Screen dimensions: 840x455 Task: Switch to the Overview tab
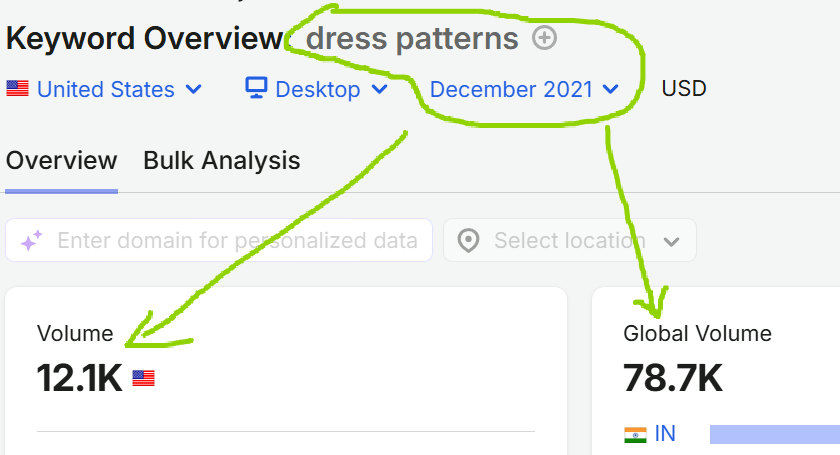click(62, 161)
